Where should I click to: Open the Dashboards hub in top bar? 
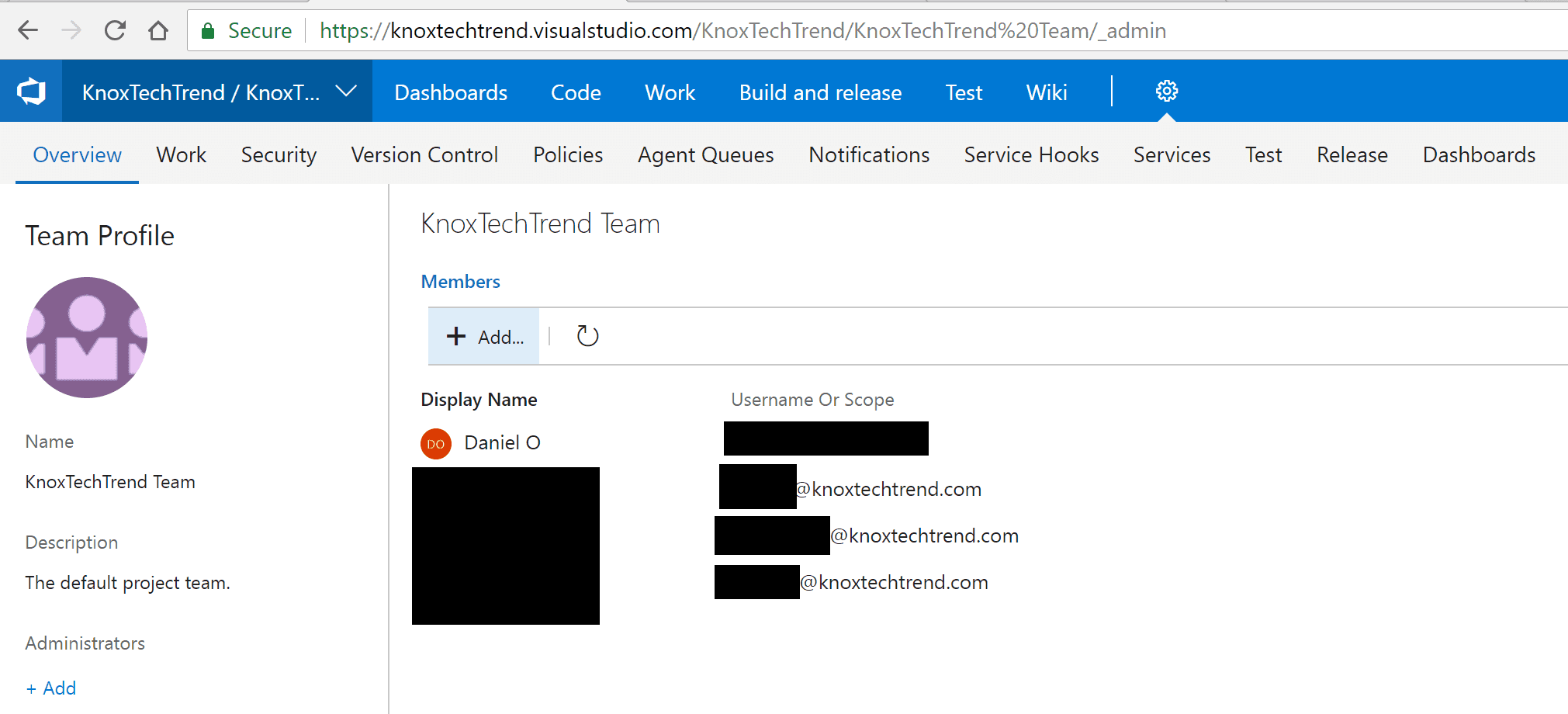pos(451,92)
